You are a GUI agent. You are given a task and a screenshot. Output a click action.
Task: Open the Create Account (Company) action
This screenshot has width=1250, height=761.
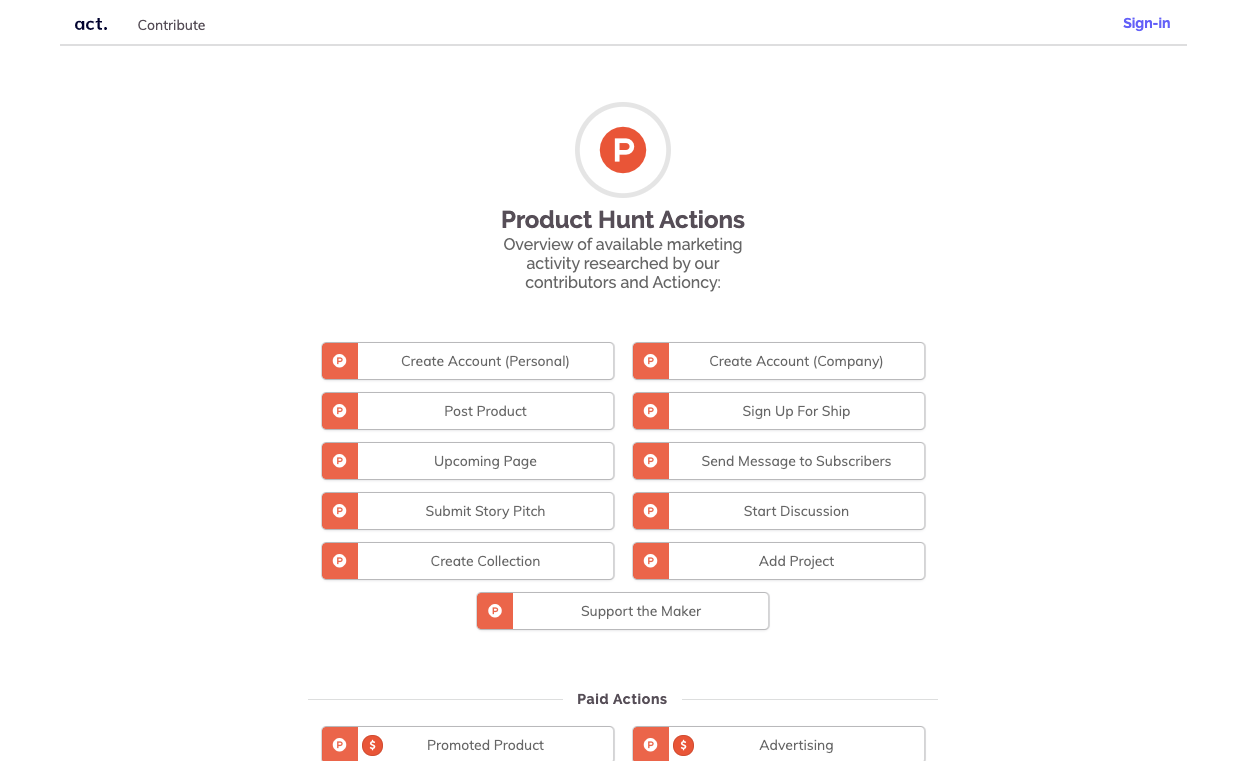pyautogui.click(x=796, y=361)
